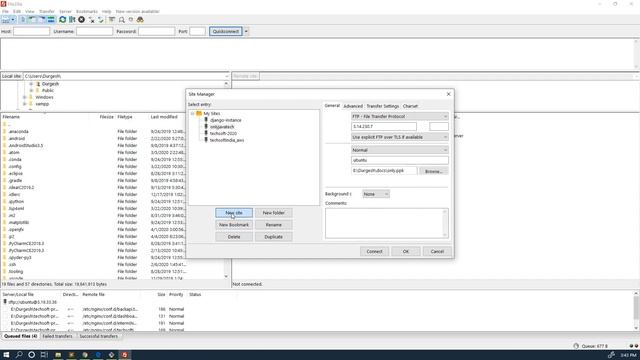The height and width of the screenshot is (360, 640).
Task: Toggle transfer queue display toolbar icon
Action: 51,20
